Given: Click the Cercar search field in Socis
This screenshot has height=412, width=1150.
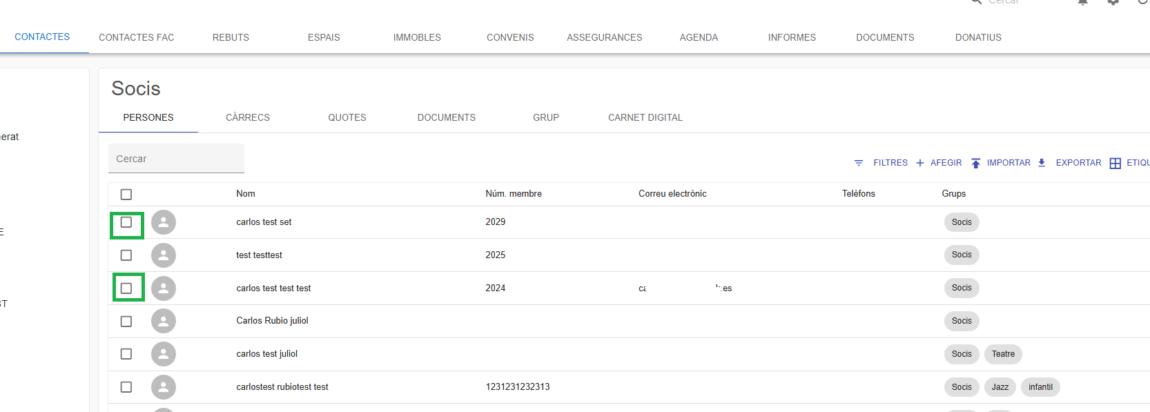Looking at the screenshot, I should tap(176, 158).
